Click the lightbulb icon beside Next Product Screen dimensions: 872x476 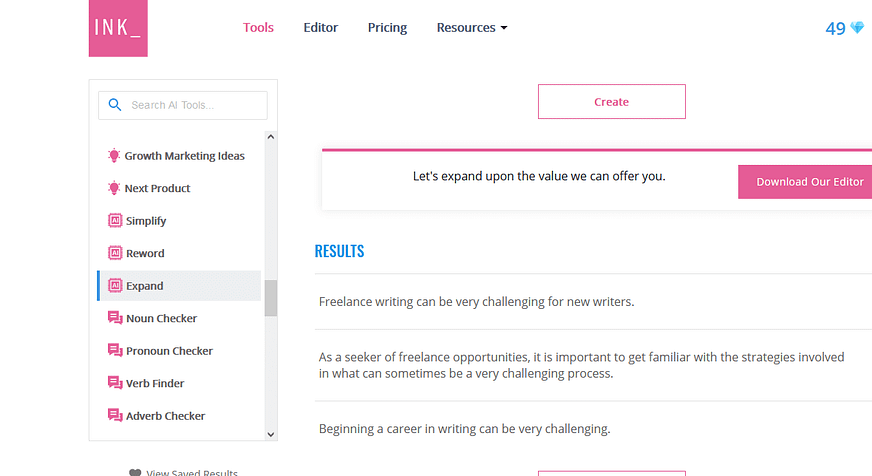pyautogui.click(x=114, y=188)
